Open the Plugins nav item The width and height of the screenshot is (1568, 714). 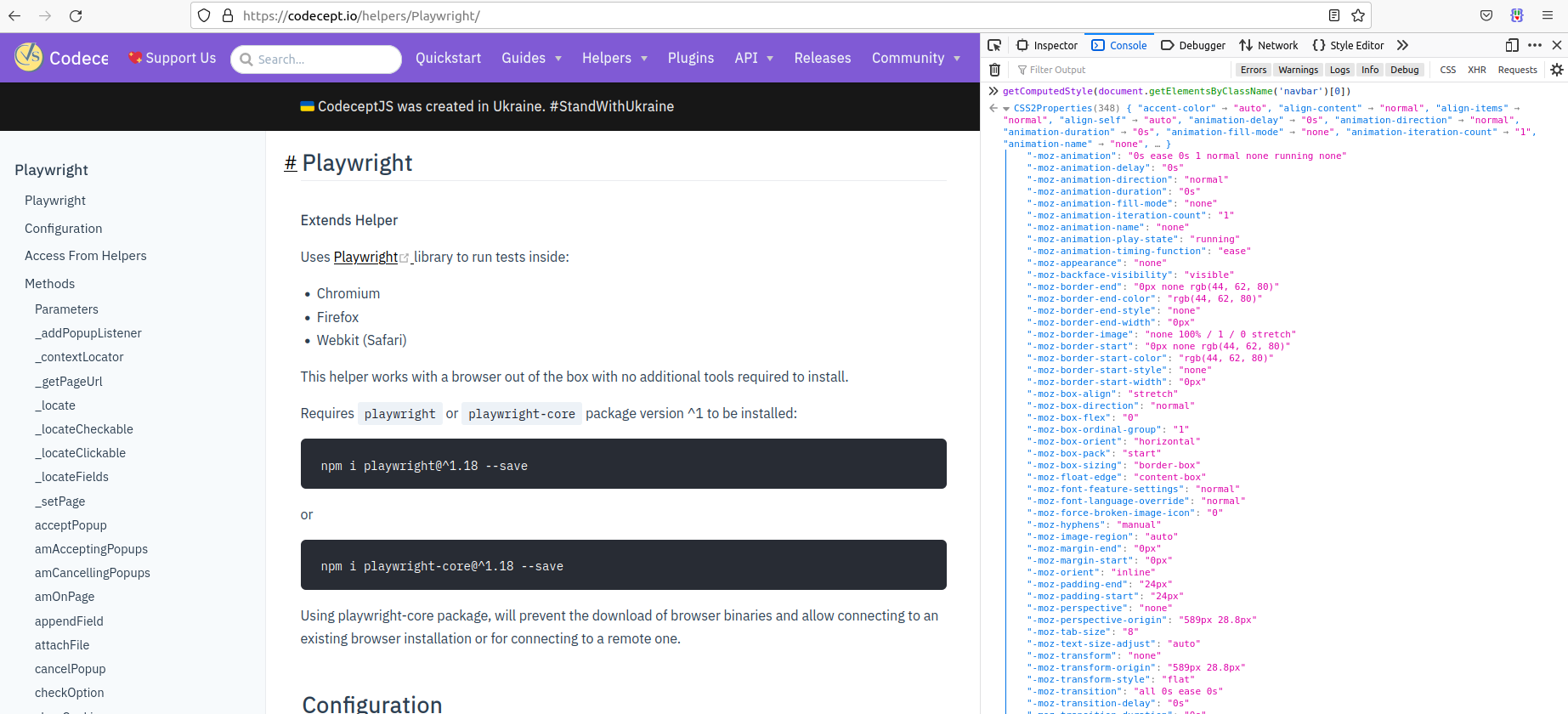click(691, 58)
